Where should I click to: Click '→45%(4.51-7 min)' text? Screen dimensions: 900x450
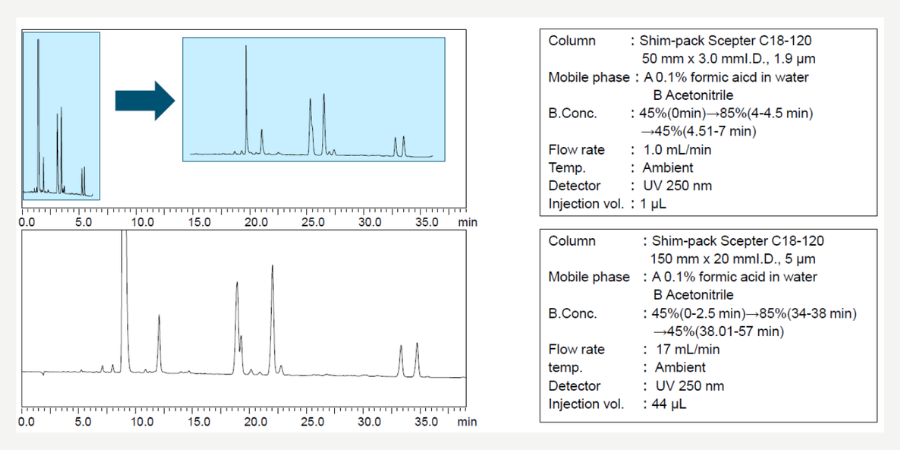(698, 131)
